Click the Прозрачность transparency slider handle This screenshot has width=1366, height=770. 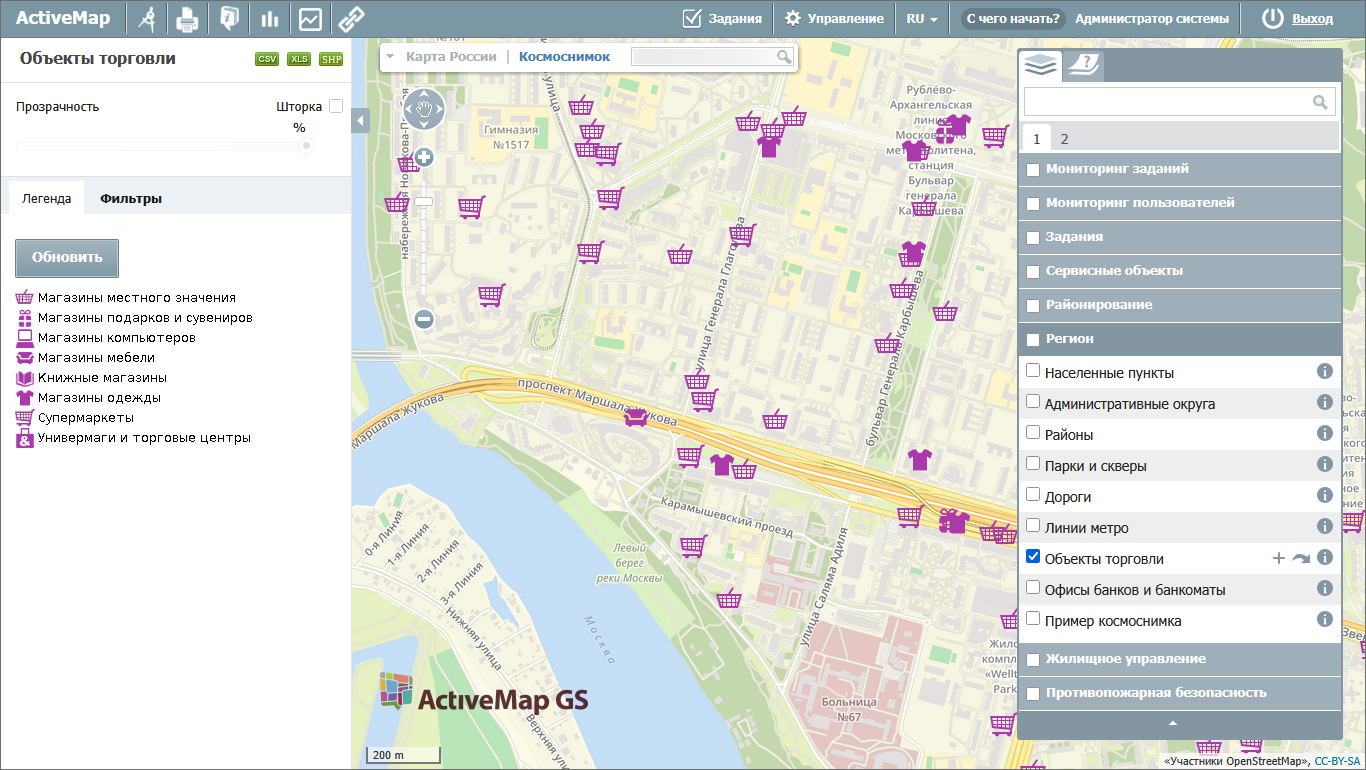point(306,146)
